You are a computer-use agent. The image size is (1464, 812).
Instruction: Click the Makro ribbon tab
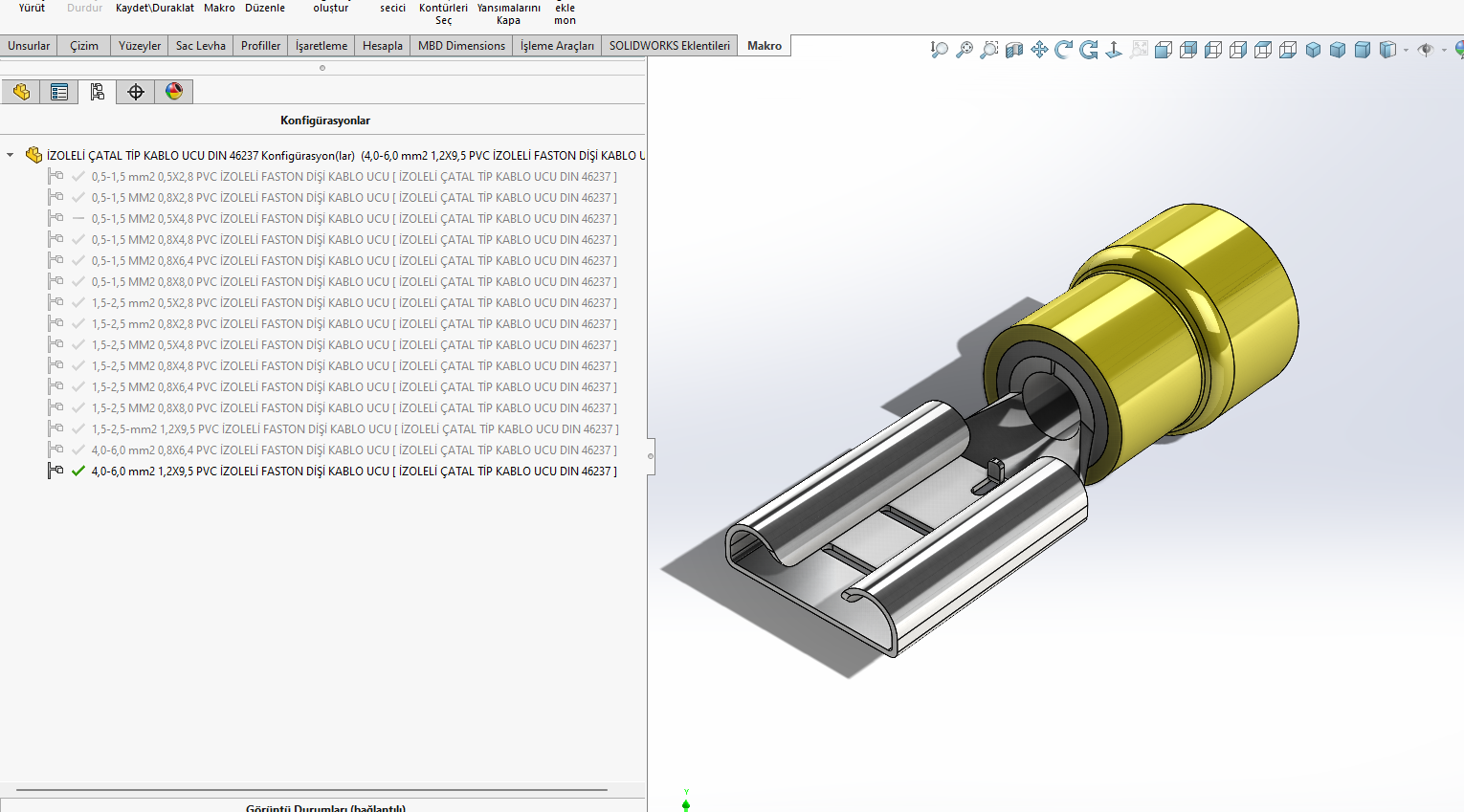765,46
